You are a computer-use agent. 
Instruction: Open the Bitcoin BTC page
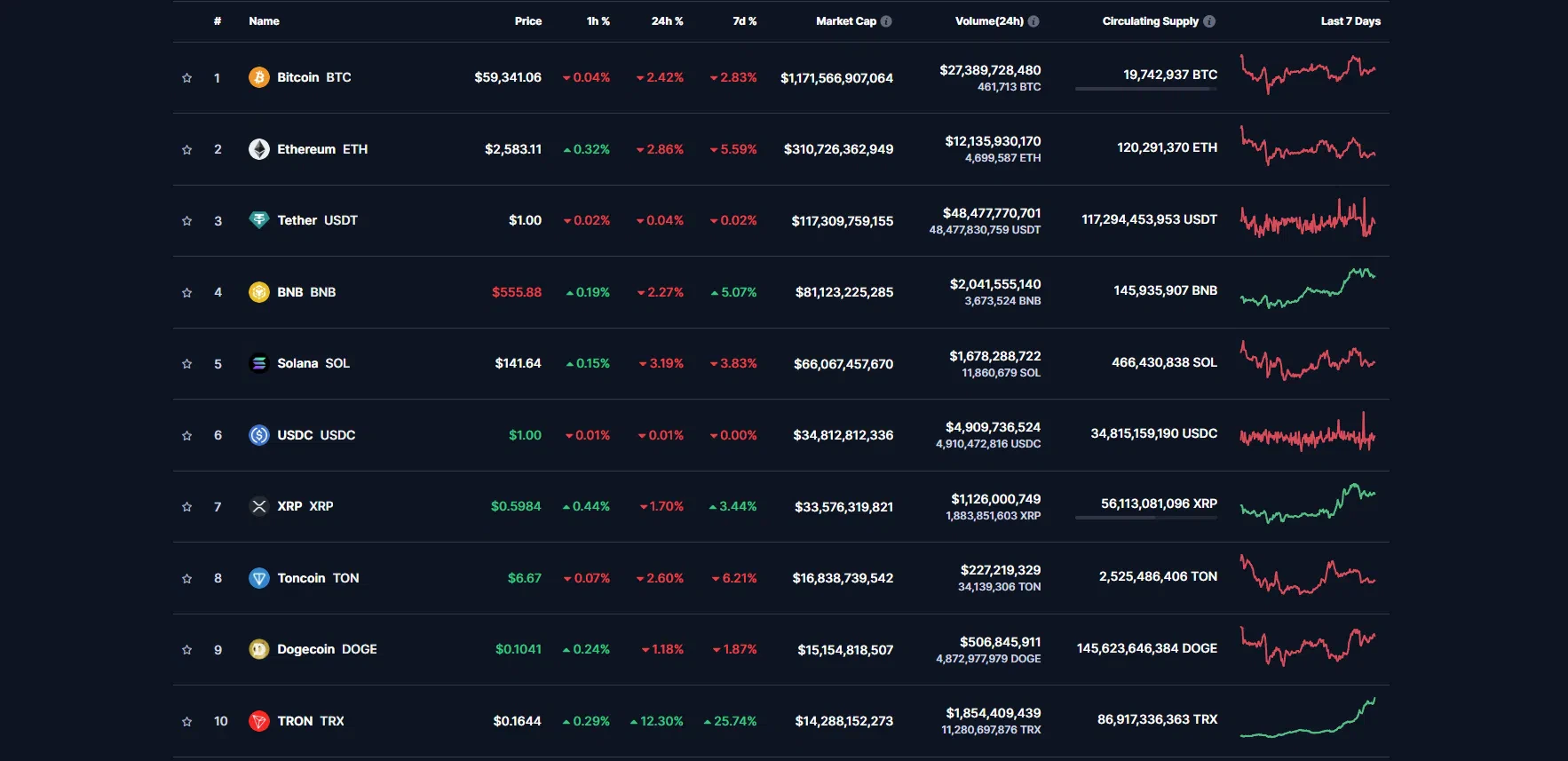pyautogui.click(x=314, y=77)
